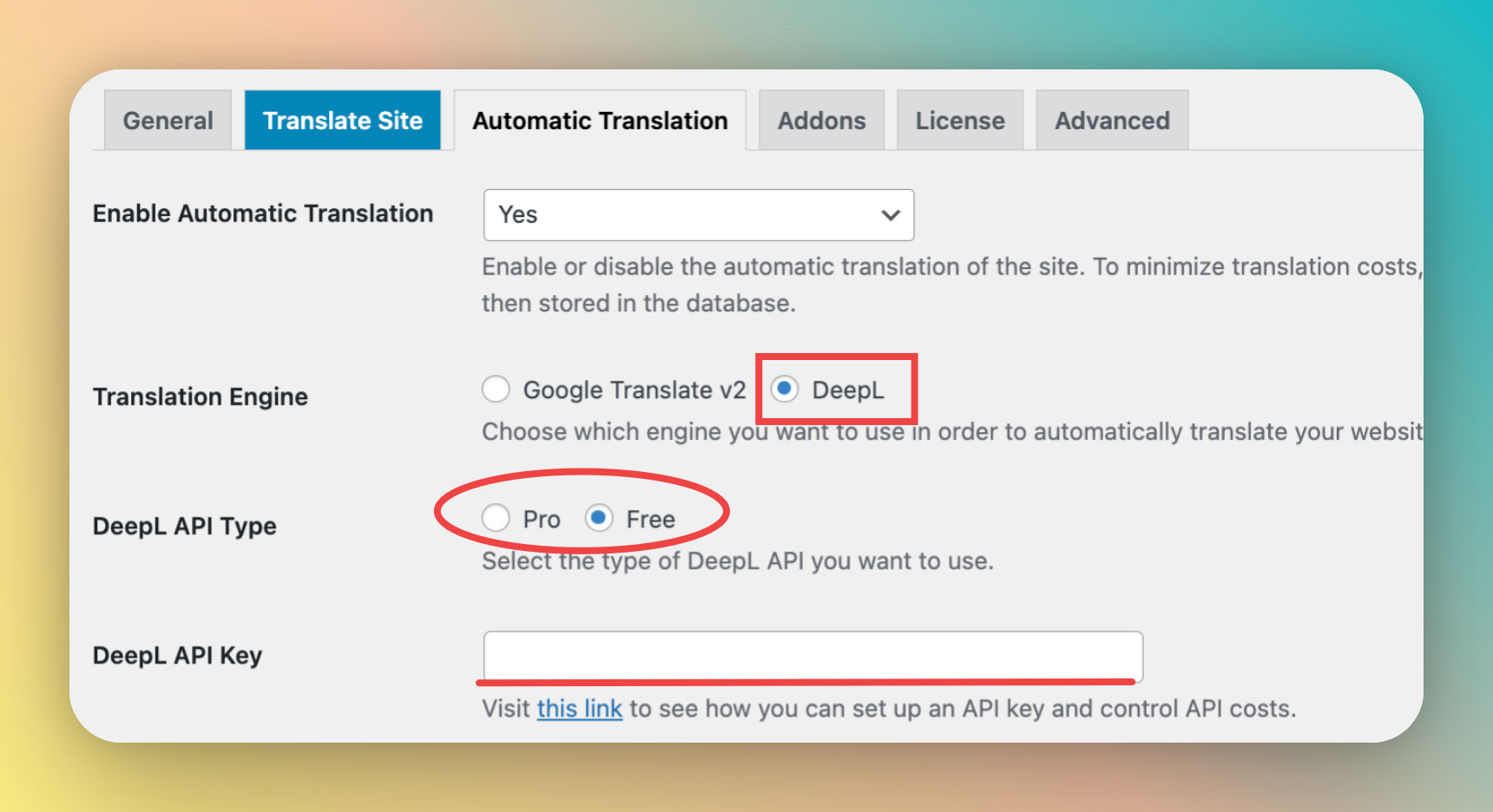Switch to the Advanced tab
The width and height of the screenshot is (1493, 812).
point(1111,120)
